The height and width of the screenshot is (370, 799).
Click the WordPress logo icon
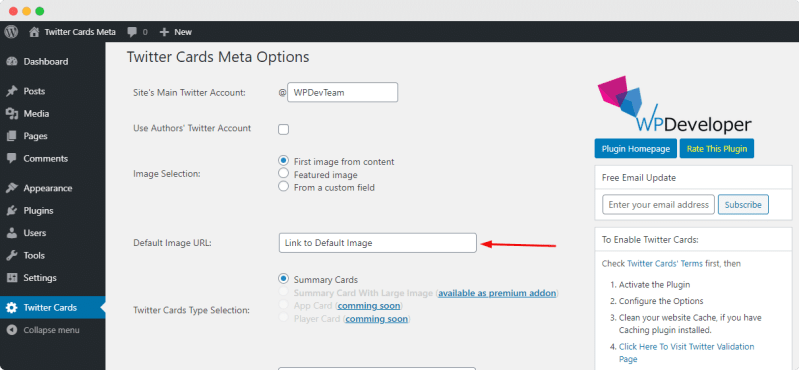tap(11, 32)
